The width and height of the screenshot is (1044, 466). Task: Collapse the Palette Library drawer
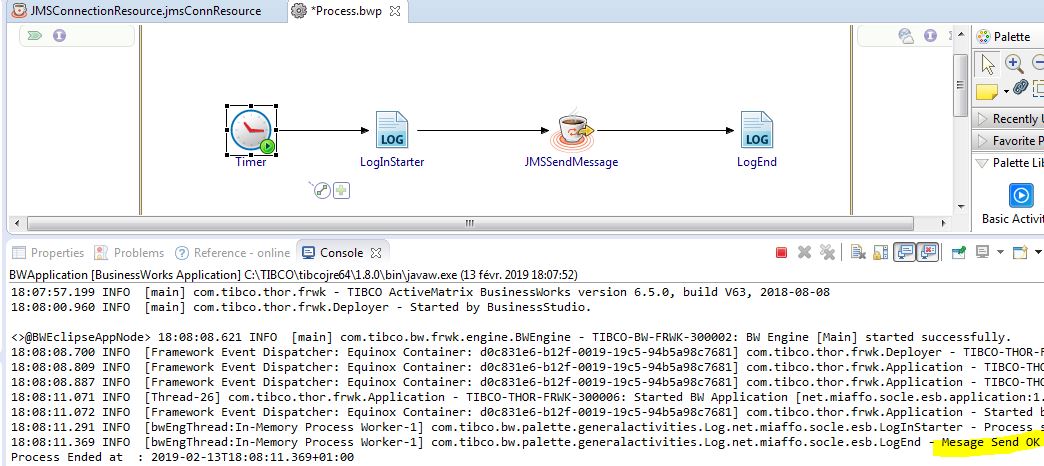1008,162
